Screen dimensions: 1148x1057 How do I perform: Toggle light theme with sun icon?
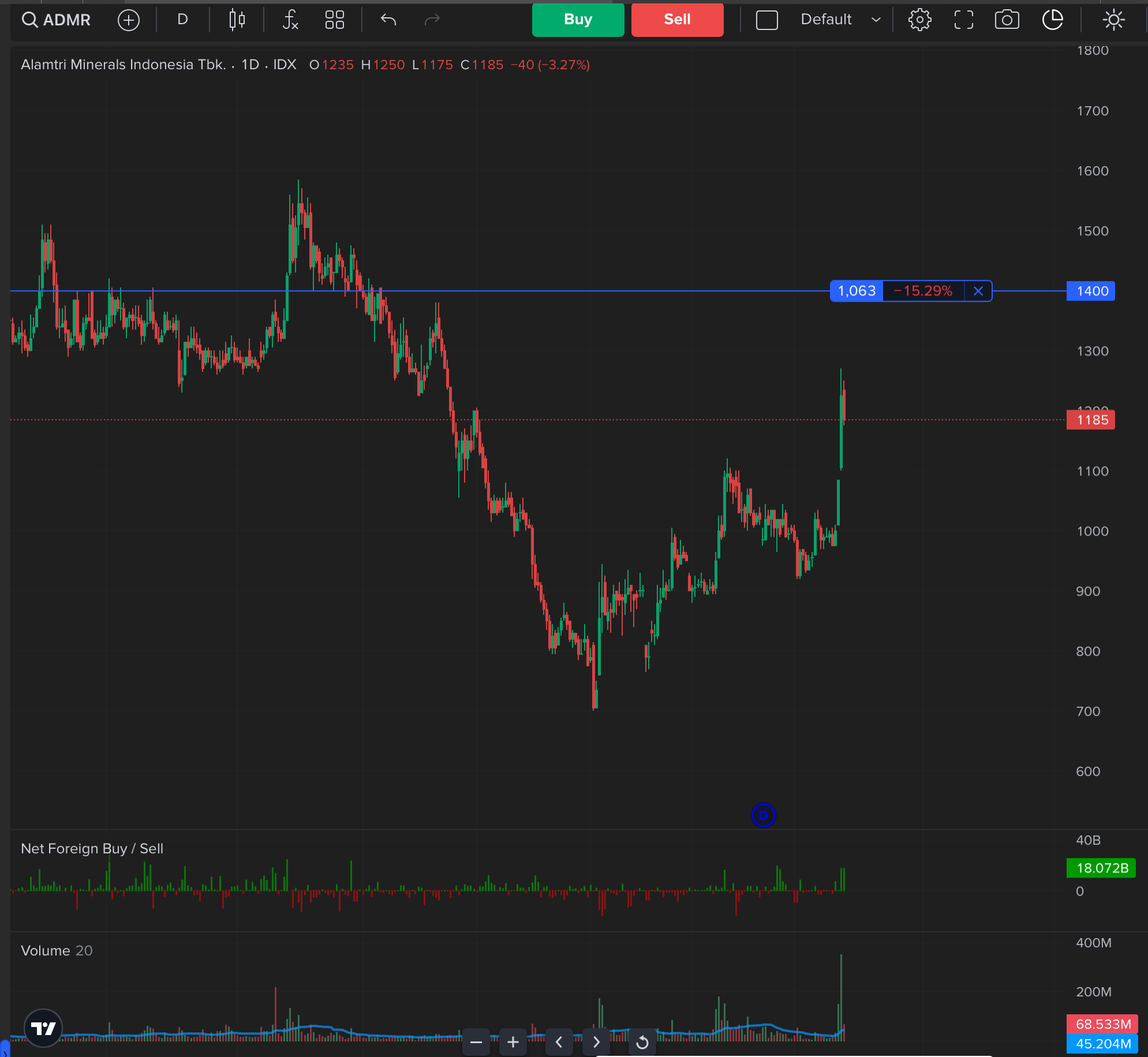[1113, 20]
